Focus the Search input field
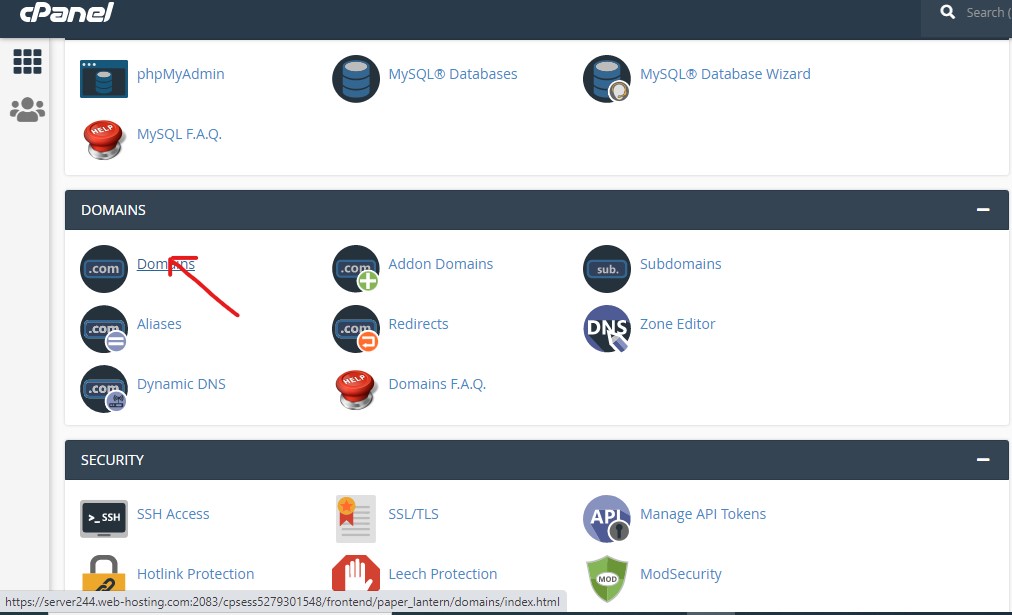The width and height of the screenshot is (1012, 615). (x=987, y=12)
